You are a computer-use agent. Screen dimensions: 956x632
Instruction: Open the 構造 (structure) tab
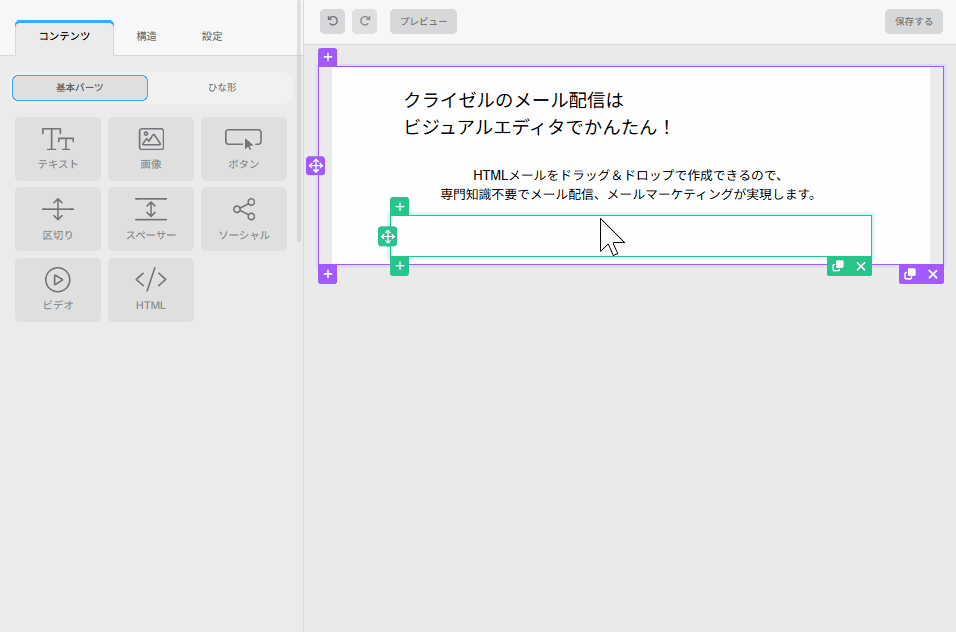coord(146,35)
